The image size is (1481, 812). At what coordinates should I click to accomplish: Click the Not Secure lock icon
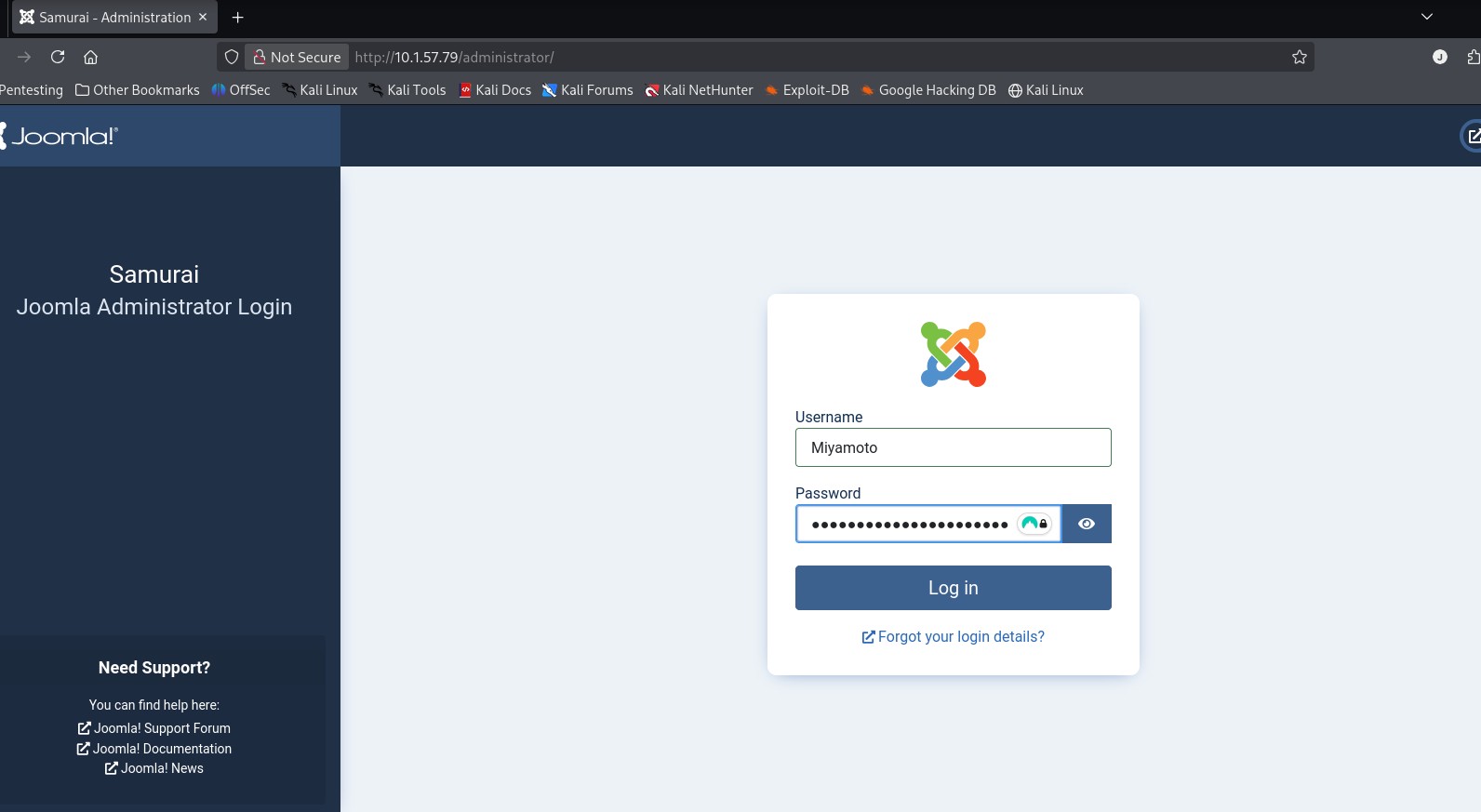click(260, 57)
